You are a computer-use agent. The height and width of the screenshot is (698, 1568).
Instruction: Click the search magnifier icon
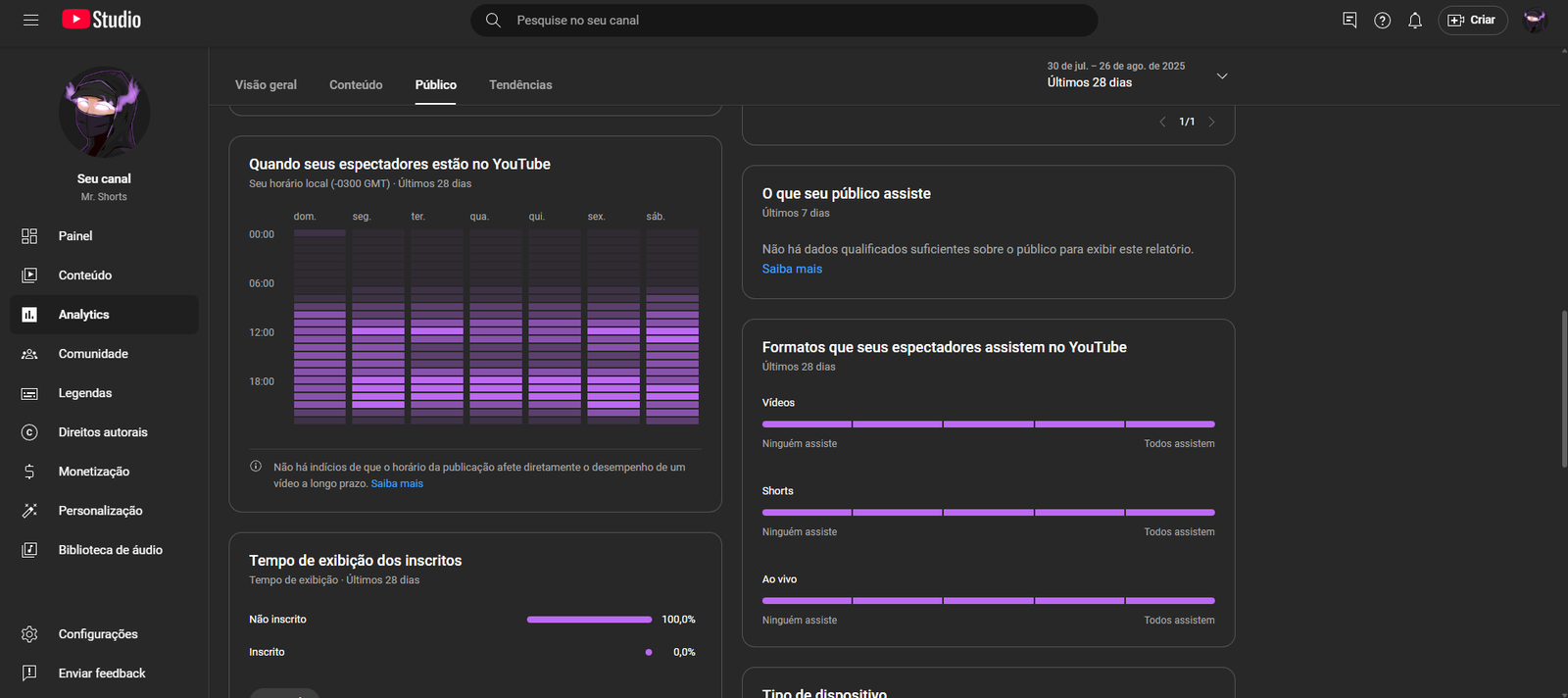tap(493, 20)
